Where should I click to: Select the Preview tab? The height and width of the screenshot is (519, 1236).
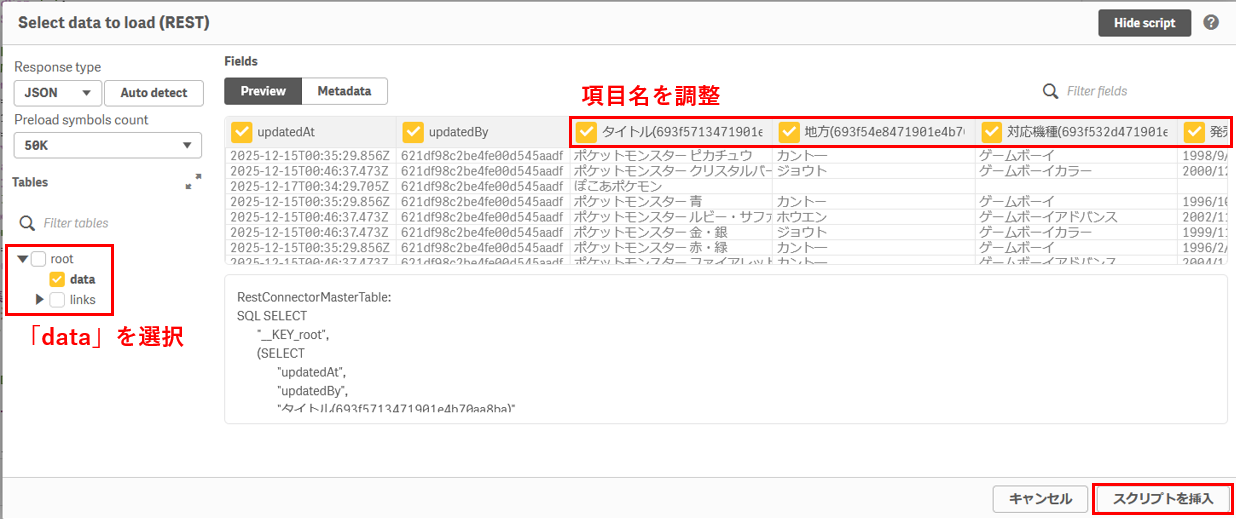263,91
